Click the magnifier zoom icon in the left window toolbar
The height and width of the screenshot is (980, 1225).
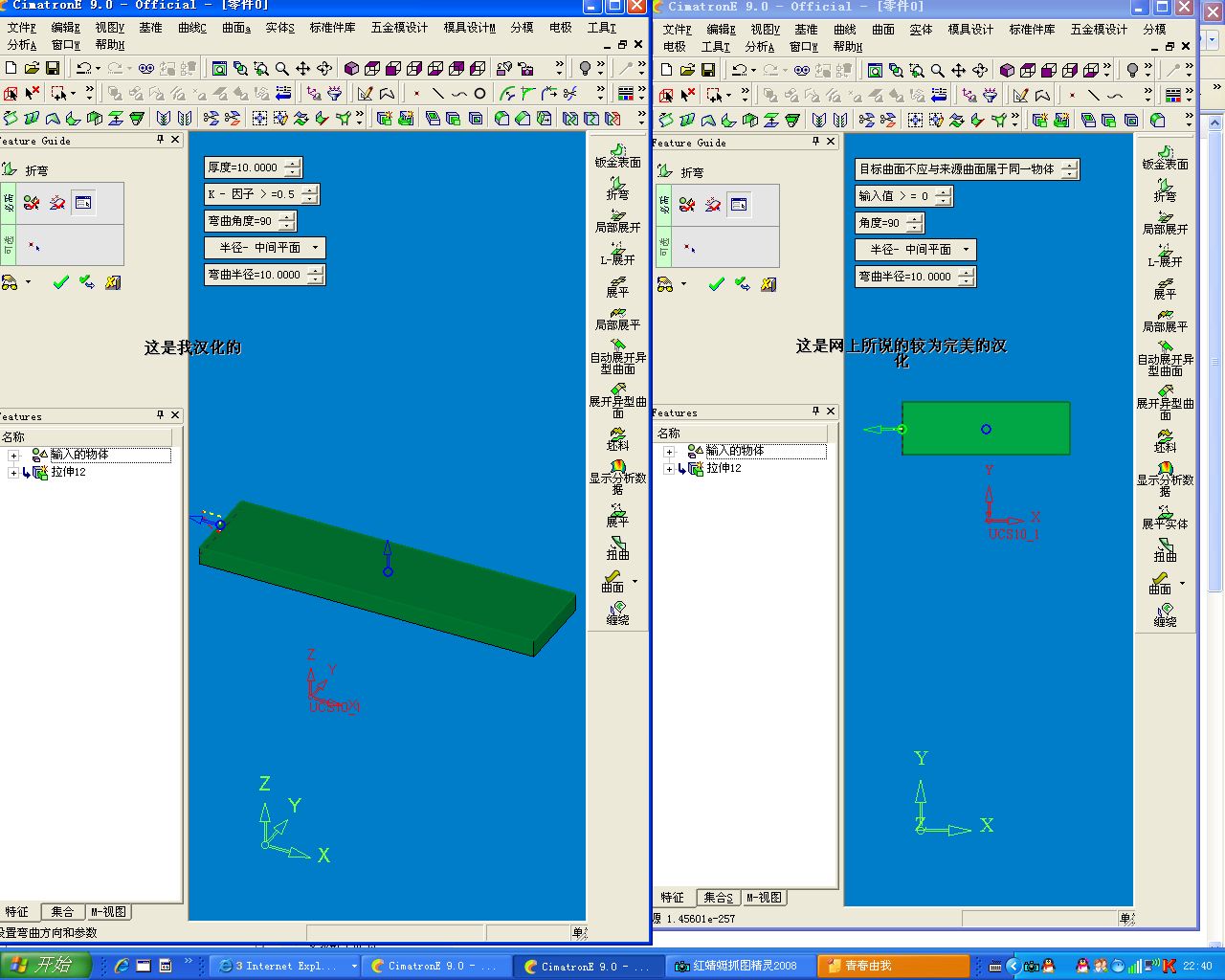282,68
